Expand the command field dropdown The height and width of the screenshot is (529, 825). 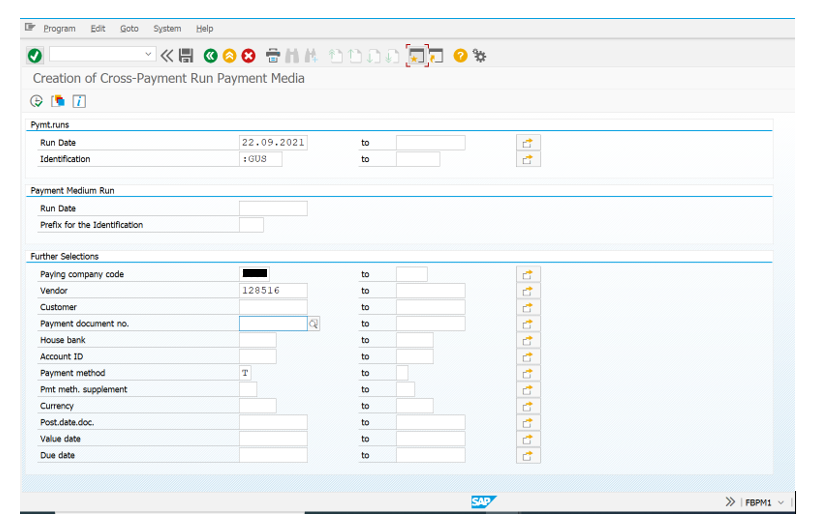[x=149, y=54]
